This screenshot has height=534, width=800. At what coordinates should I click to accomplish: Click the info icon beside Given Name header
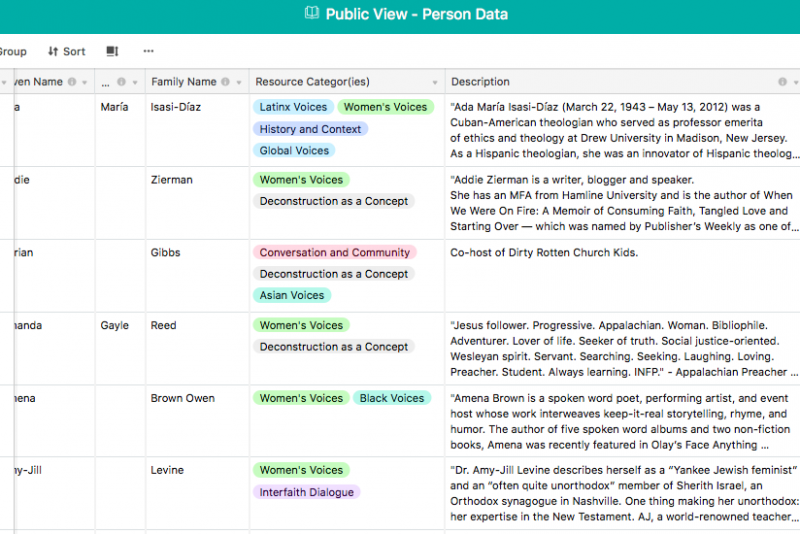point(72,82)
